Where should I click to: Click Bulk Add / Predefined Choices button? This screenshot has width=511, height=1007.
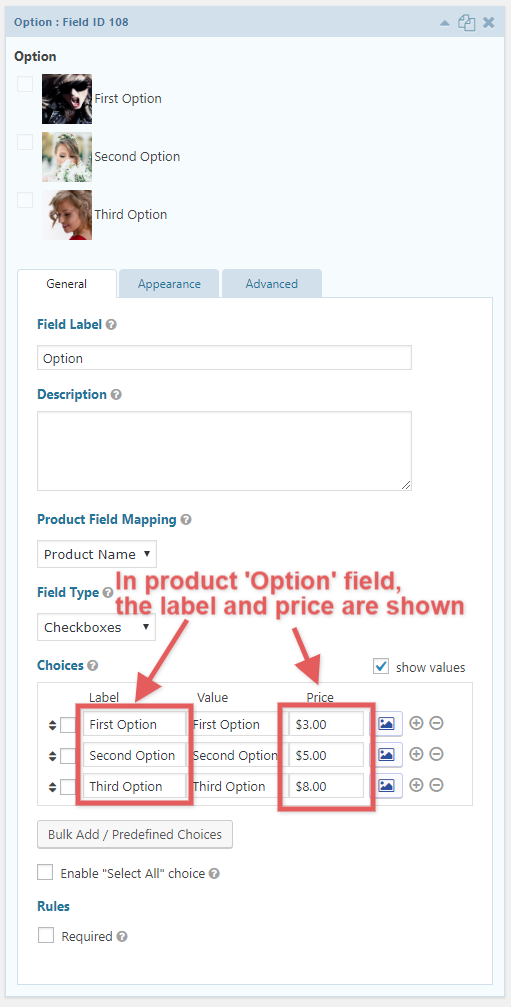(x=135, y=834)
